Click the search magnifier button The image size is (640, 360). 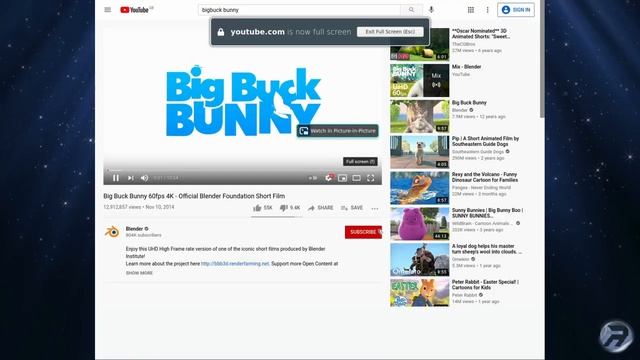(x=411, y=10)
